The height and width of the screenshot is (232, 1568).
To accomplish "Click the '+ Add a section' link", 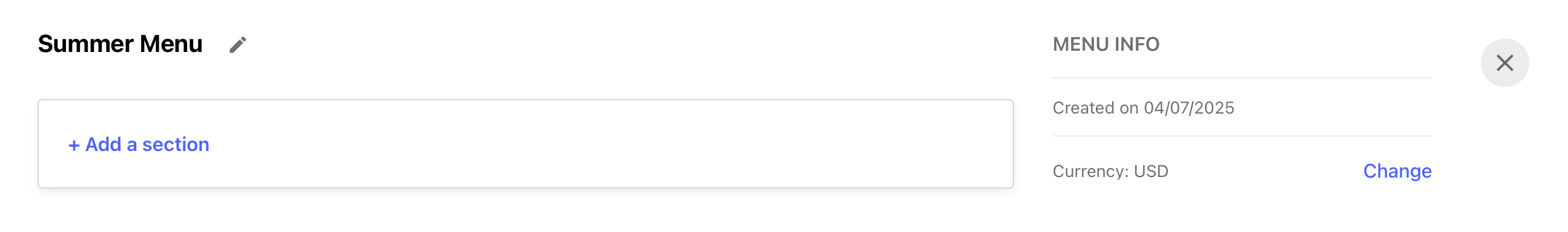I will pos(139,144).
